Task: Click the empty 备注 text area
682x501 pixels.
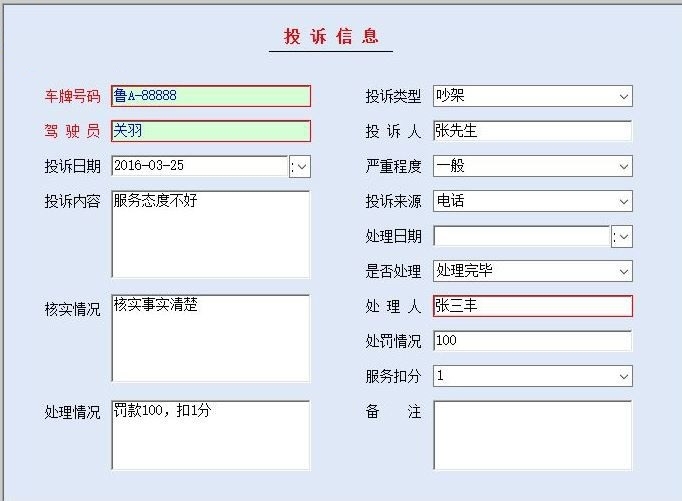Action: pos(533,435)
